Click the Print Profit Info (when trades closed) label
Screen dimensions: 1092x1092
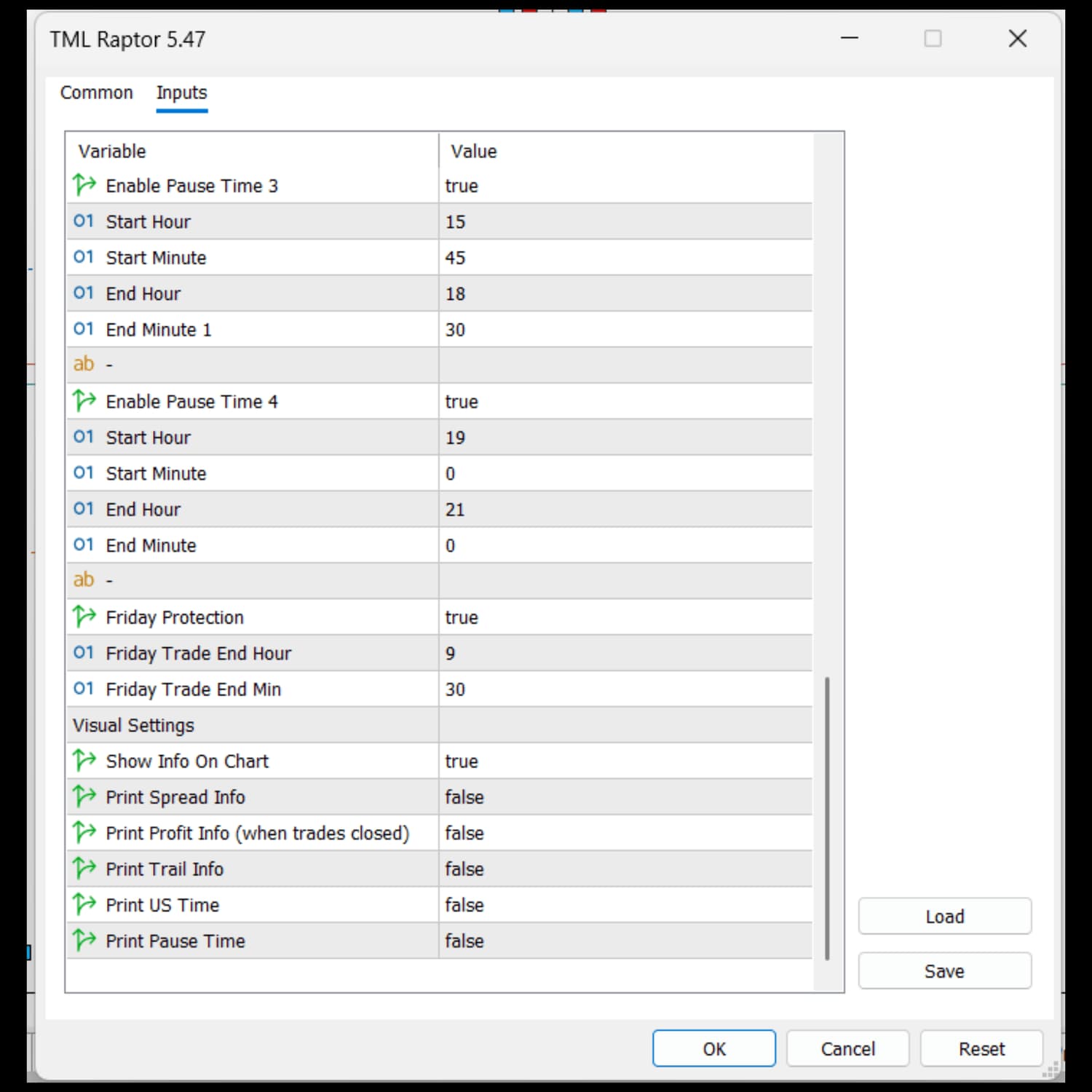[258, 833]
